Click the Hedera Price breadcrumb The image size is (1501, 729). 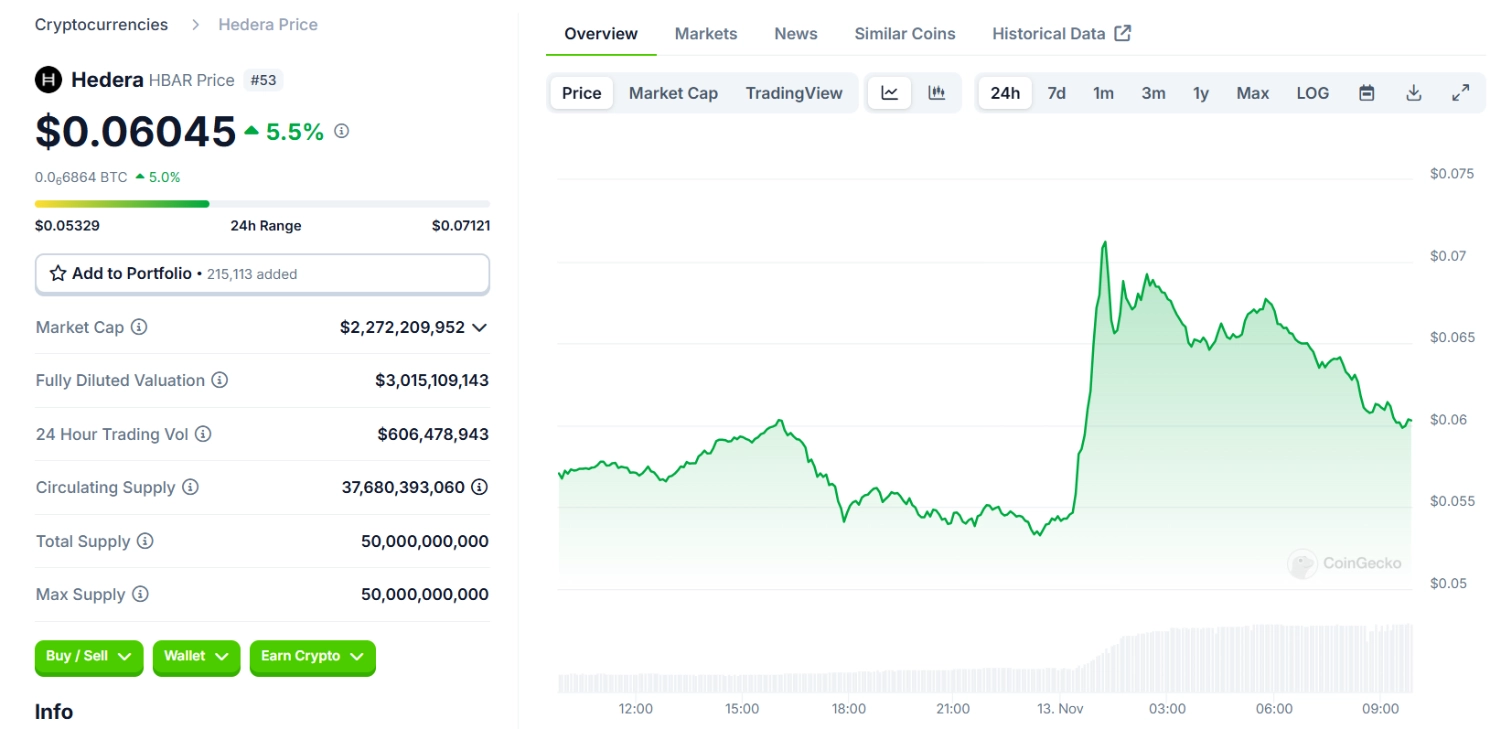coord(268,24)
